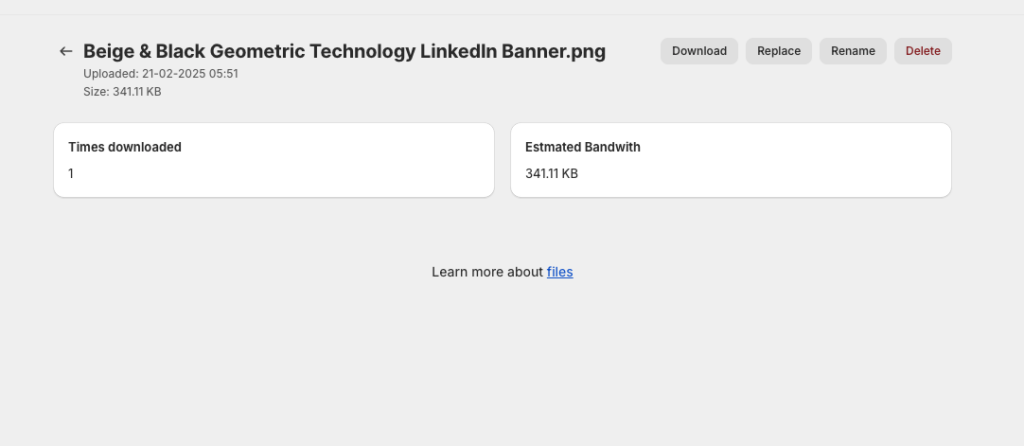
Task: Click the 'Uploaded:' label under the title
Action: [x=111, y=74]
